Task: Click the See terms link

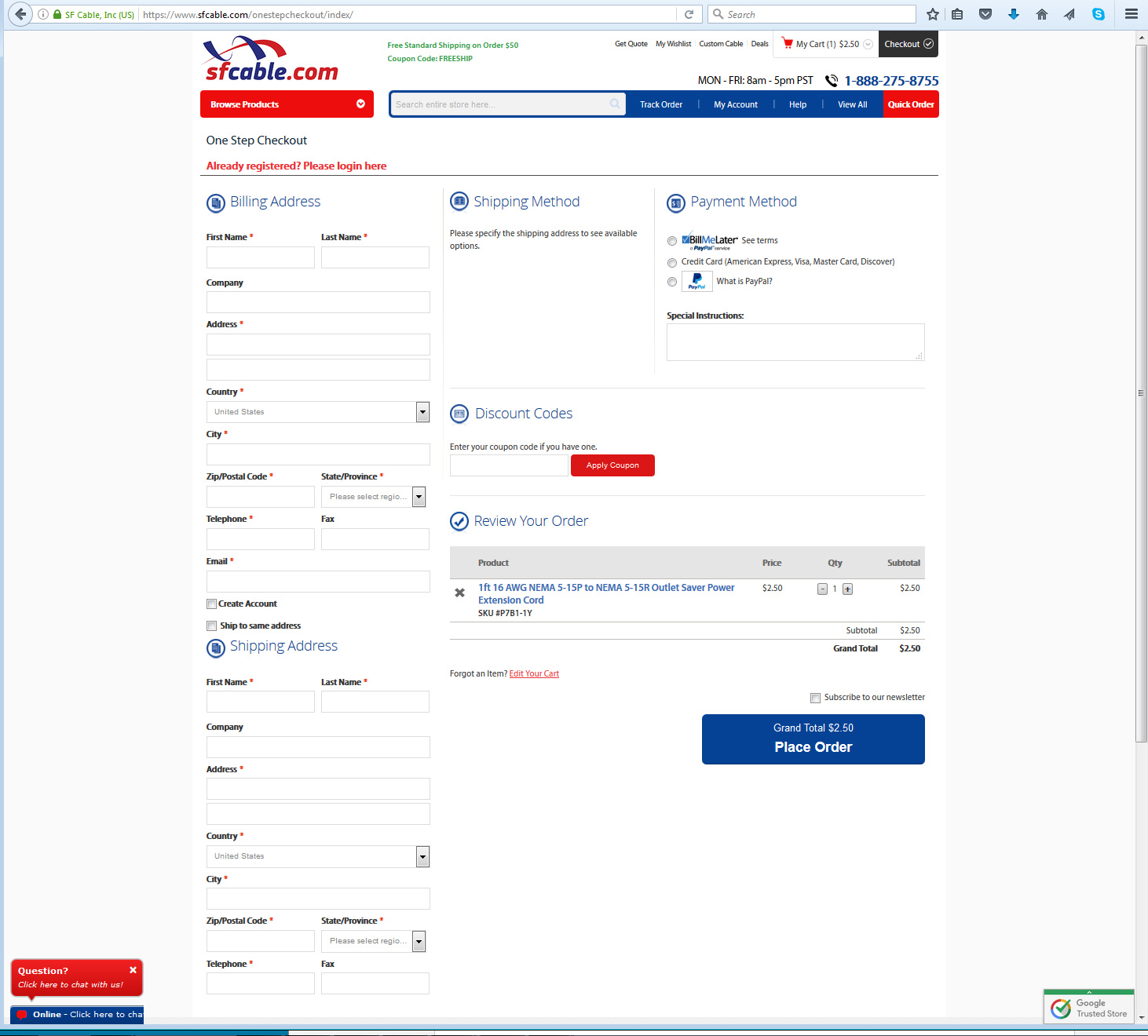Action: click(x=759, y=241)
